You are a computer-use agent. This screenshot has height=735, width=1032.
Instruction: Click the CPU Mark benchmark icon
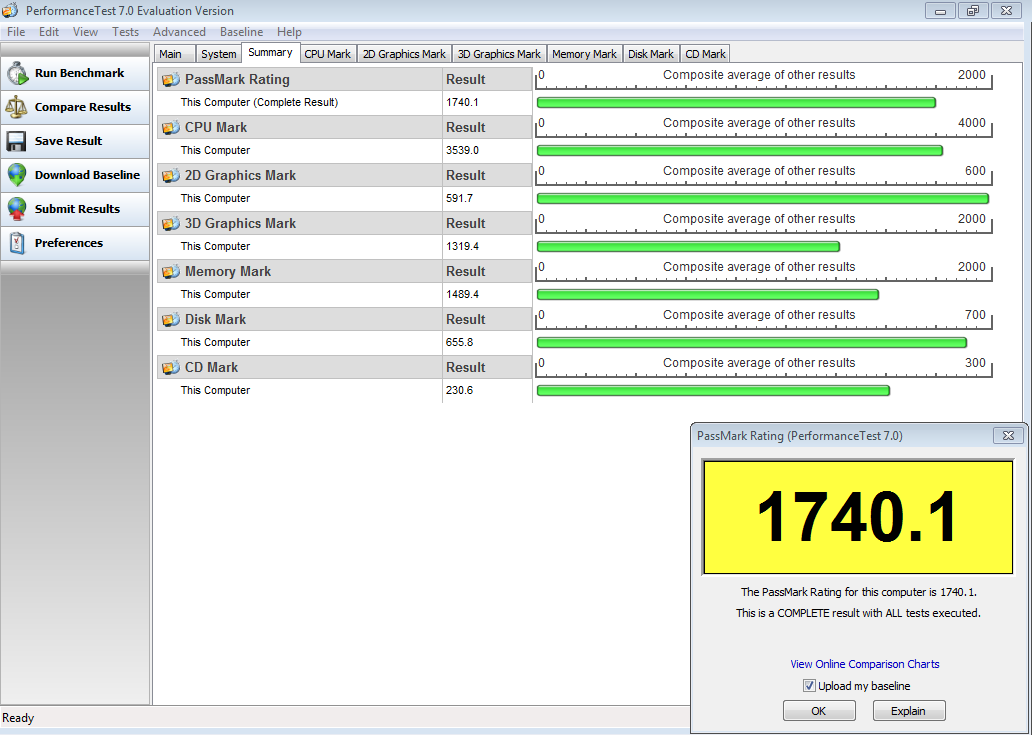pyautogui.click(x=169, y=127)
